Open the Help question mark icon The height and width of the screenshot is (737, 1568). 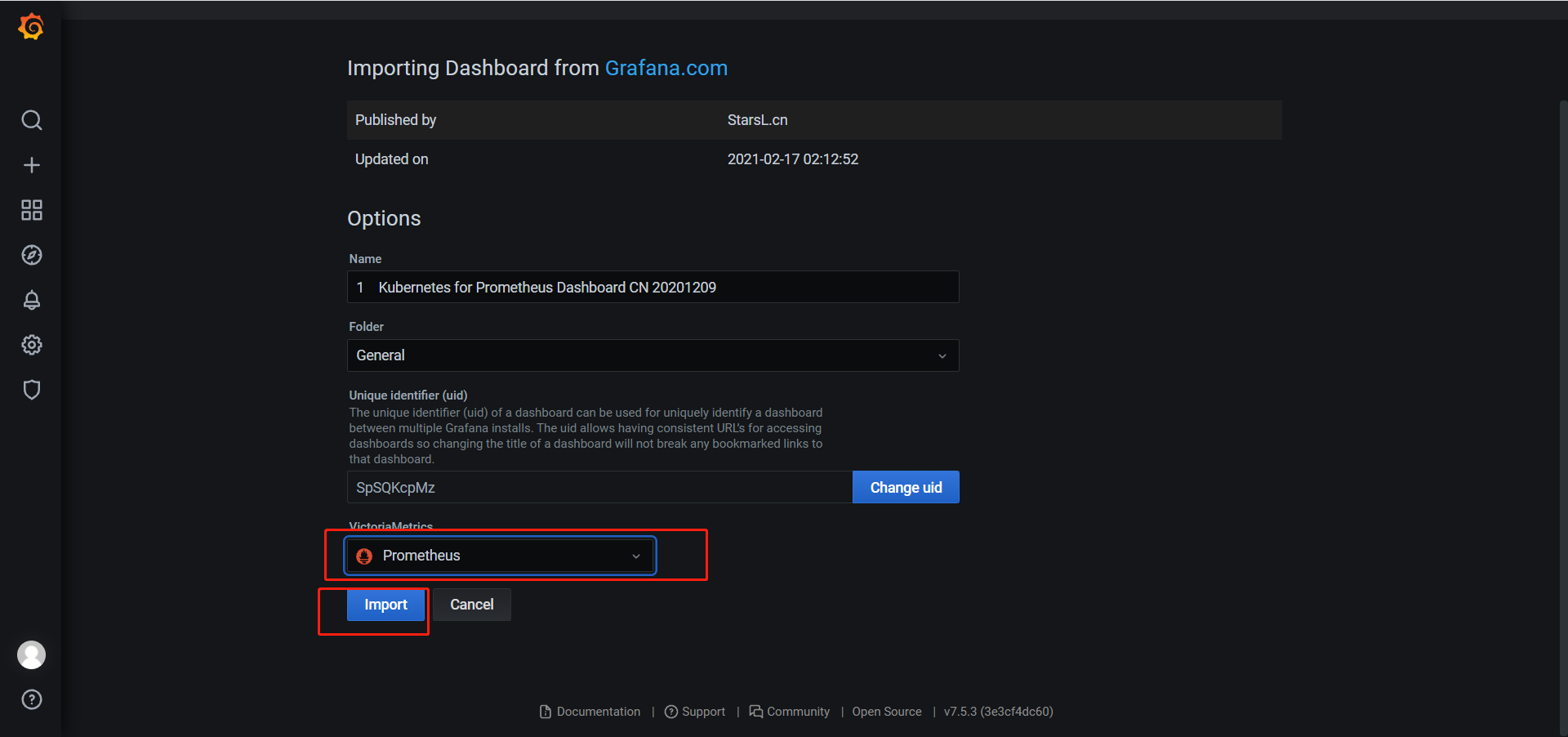click(32, 699)
